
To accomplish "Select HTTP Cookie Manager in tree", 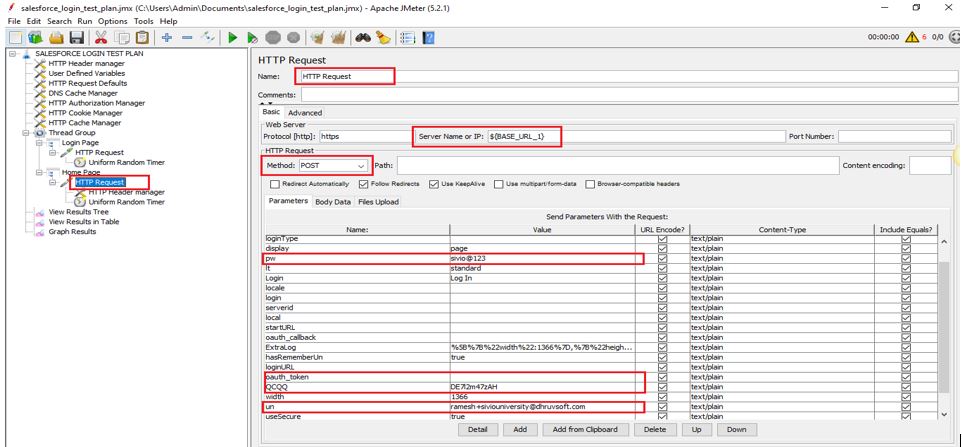I will [x=85, y=113].
